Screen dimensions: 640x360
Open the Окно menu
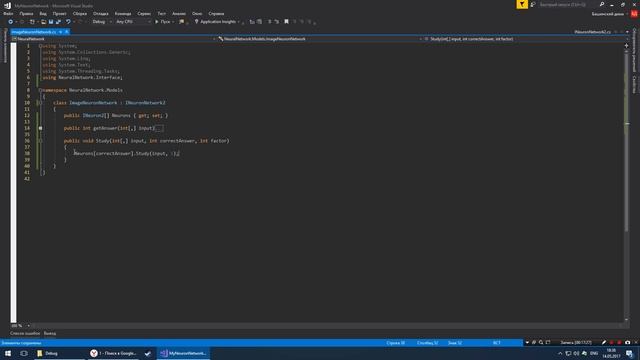(x=197, y=13)
